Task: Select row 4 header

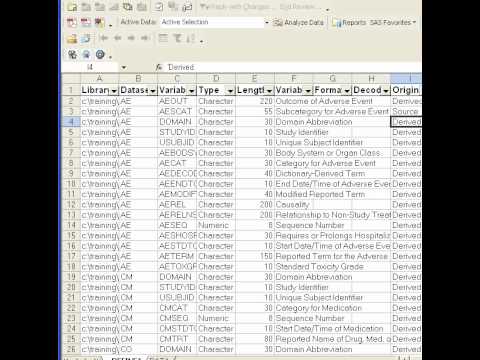Action: coord(71,122)
